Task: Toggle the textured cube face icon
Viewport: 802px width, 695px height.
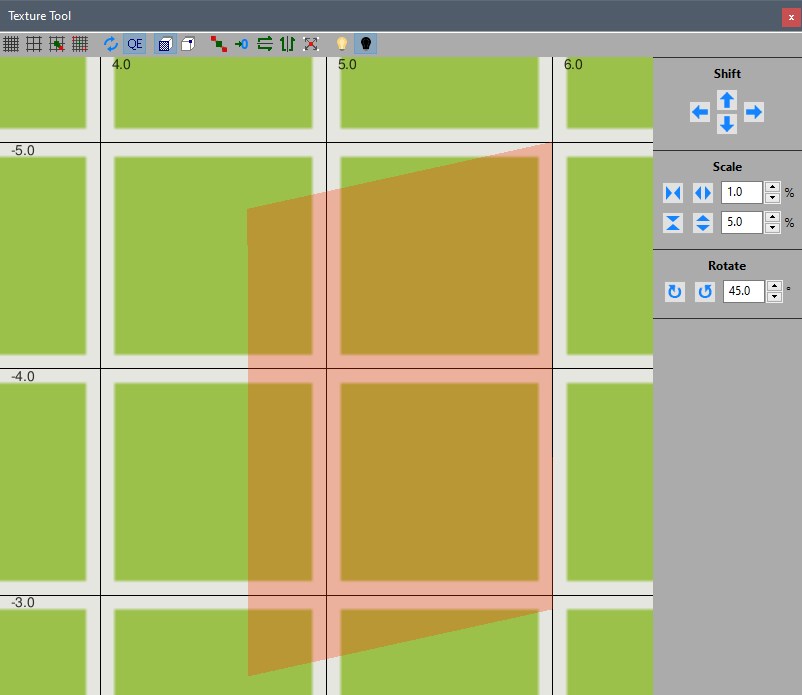Action: tap(165, 44)
